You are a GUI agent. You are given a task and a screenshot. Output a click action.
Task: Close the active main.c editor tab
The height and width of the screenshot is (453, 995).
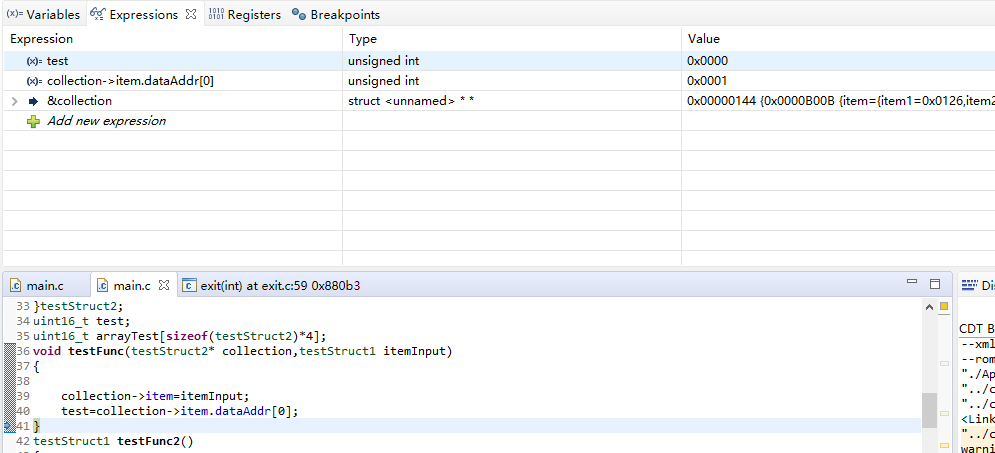[x=164, y=286]
